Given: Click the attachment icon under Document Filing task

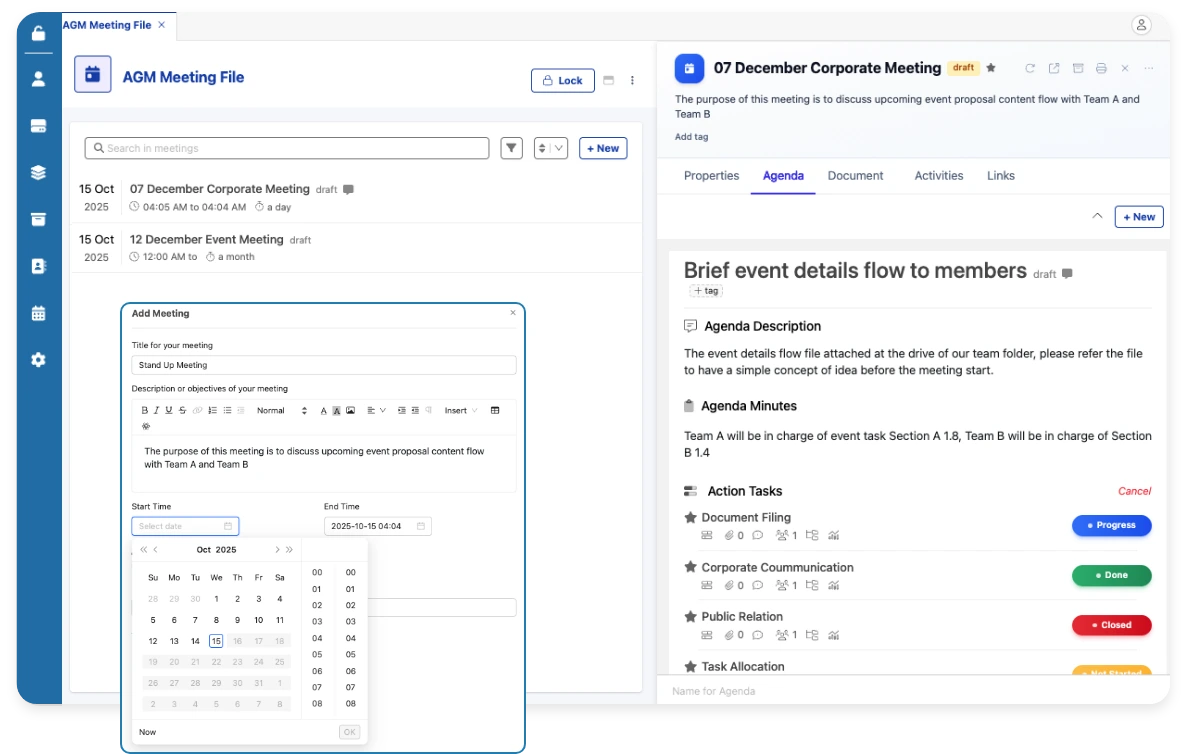Looking at the screenshot, I should point(728,535).
